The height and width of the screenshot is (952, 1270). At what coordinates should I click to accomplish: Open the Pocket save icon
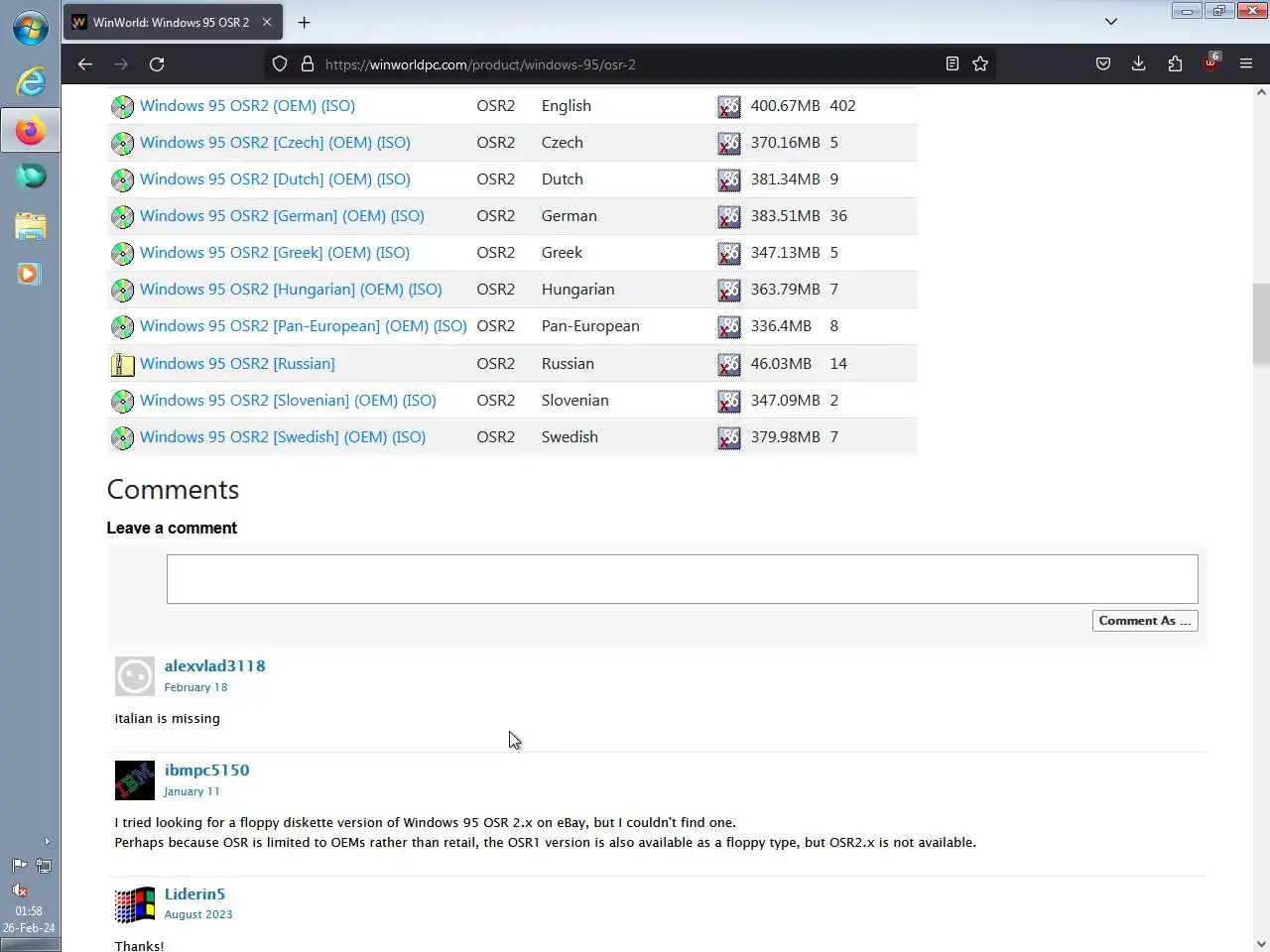pyautogui.click(x=1102, y=63)
